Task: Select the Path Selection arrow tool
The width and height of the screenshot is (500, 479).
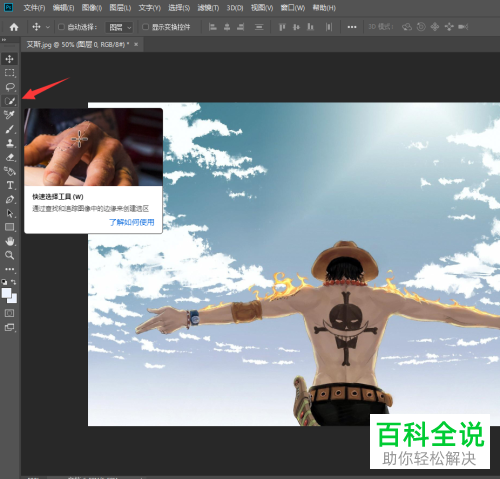Action: [9, 213]
